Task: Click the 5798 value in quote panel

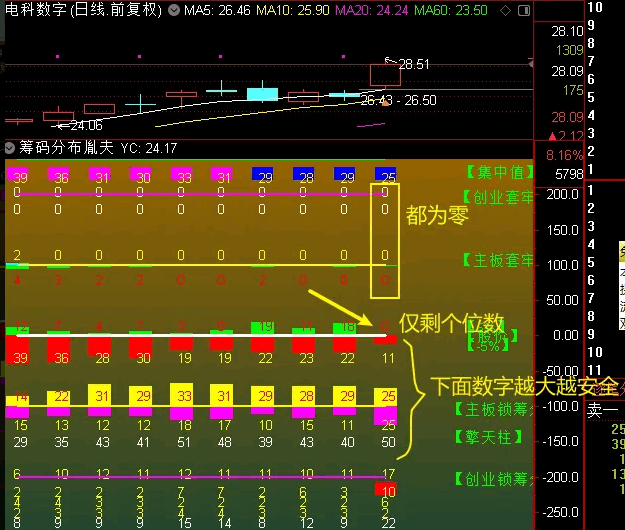Action: (569, 174)
